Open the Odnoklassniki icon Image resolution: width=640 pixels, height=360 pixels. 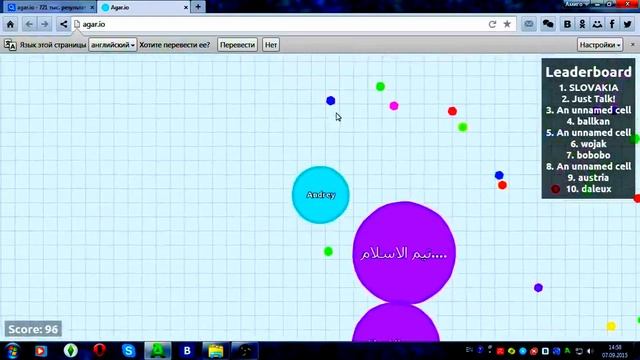tap(582, 24)
